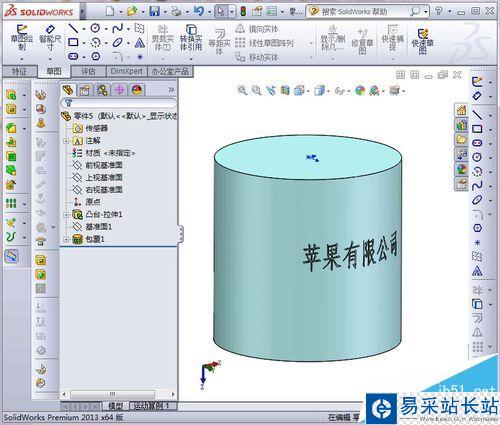Viewport: 500px width, 425px height.
Task: Open the Evaluate (评估) tab
Action: pos(88,71)
